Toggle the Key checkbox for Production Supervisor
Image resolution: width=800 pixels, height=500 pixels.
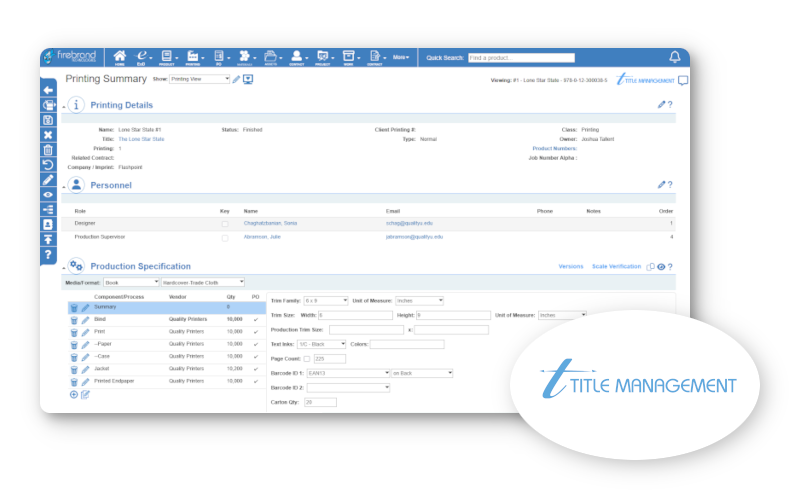[x=225, y=238]
